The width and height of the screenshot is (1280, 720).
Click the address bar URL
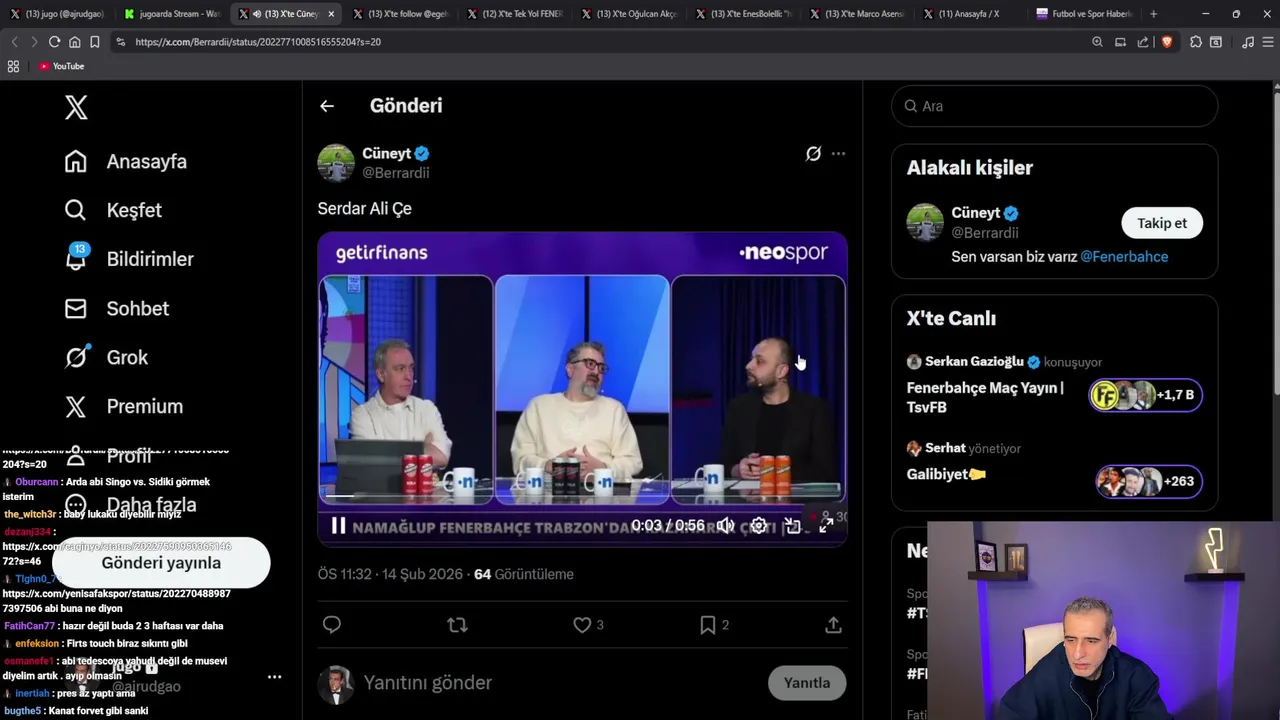[x=258, y=42]
